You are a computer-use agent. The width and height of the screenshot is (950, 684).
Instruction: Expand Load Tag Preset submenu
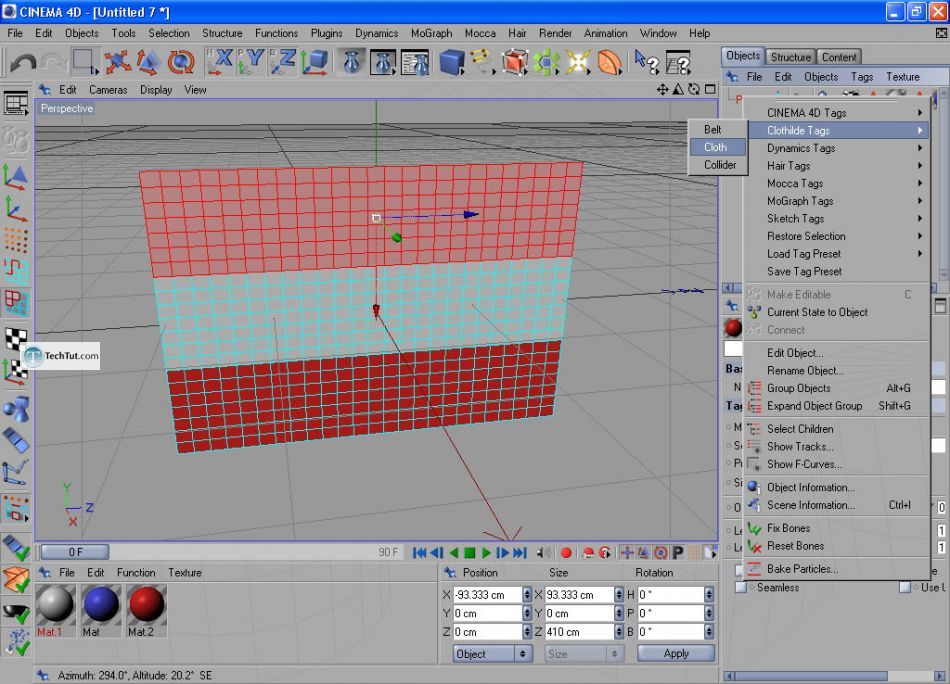[837, 253]
